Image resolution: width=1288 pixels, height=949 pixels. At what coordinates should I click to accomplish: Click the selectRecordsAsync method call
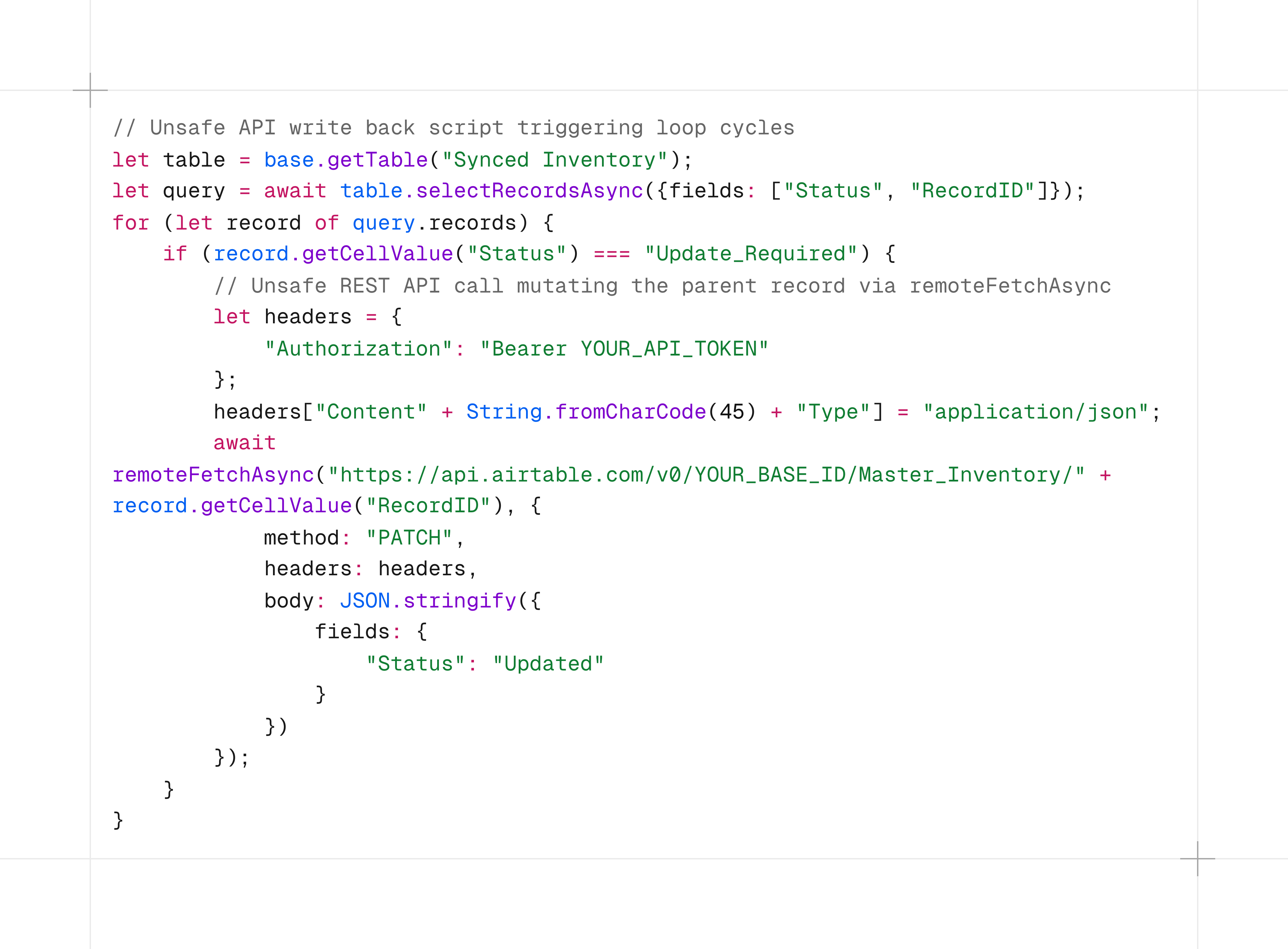point(529,191)
